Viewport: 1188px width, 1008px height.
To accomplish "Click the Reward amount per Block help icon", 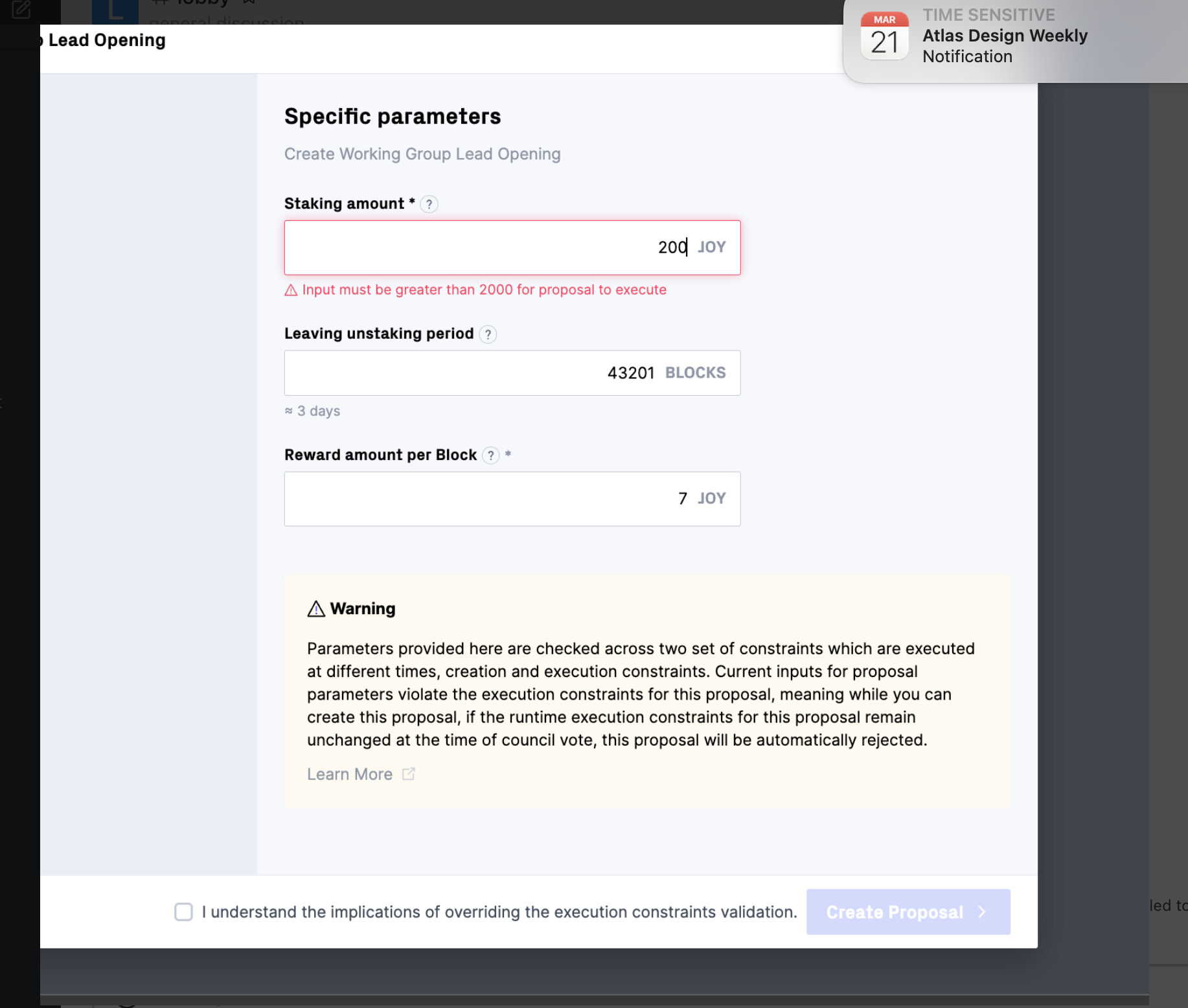I will pyautogui.click(x=491, y=455).
